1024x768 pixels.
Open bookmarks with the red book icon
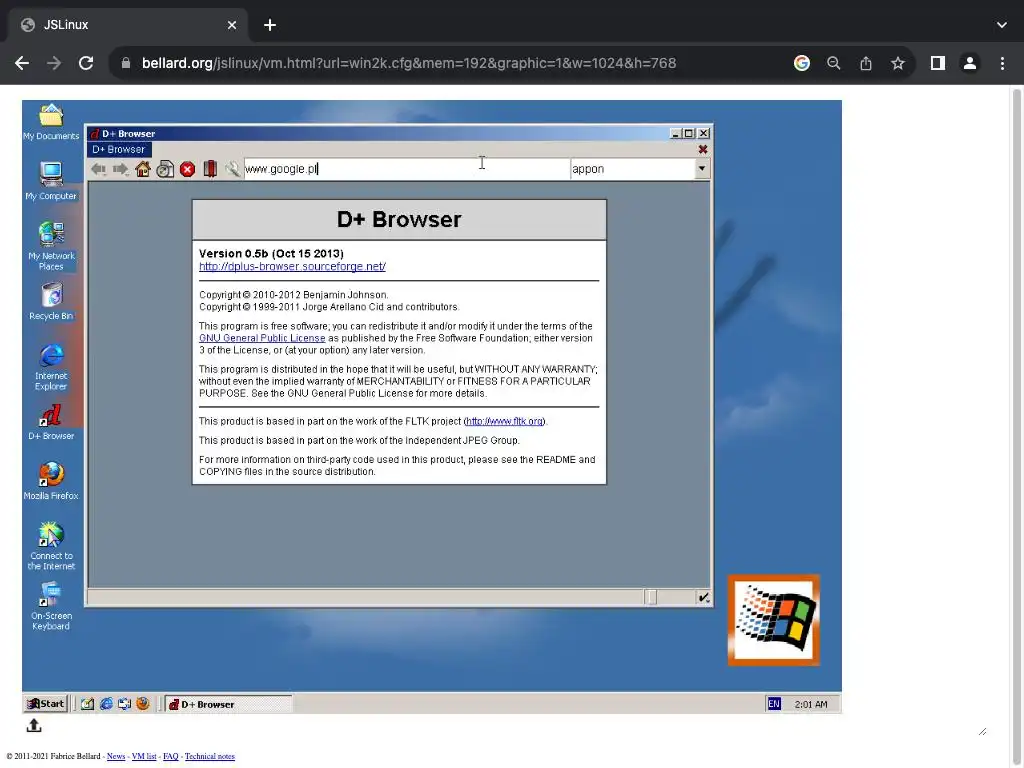coord(210,169)
